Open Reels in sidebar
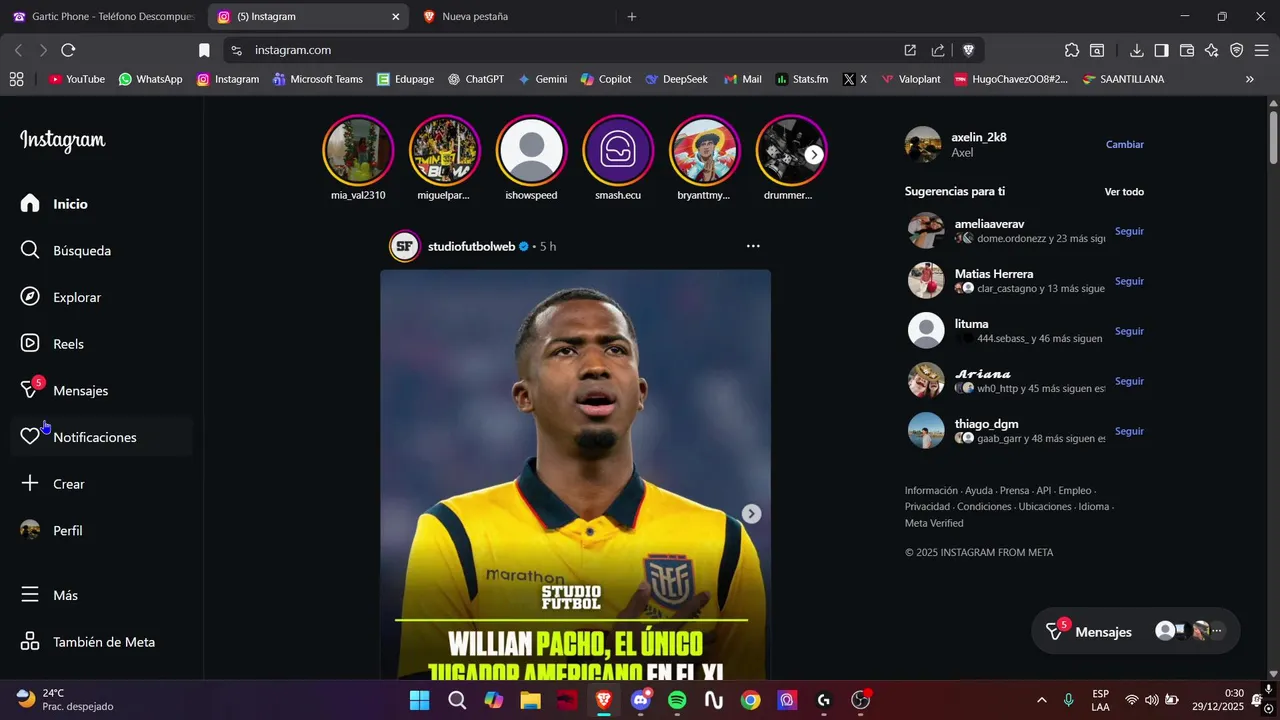 point(52,344)
